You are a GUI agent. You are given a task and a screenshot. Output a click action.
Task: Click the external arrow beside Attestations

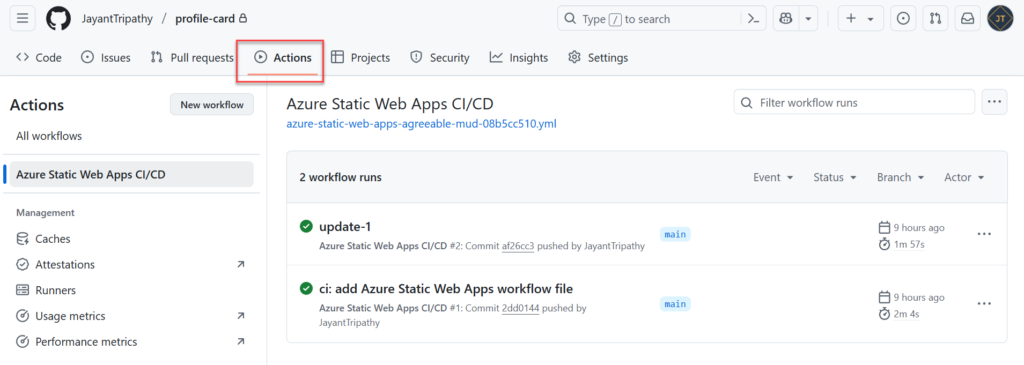(240, 264)
